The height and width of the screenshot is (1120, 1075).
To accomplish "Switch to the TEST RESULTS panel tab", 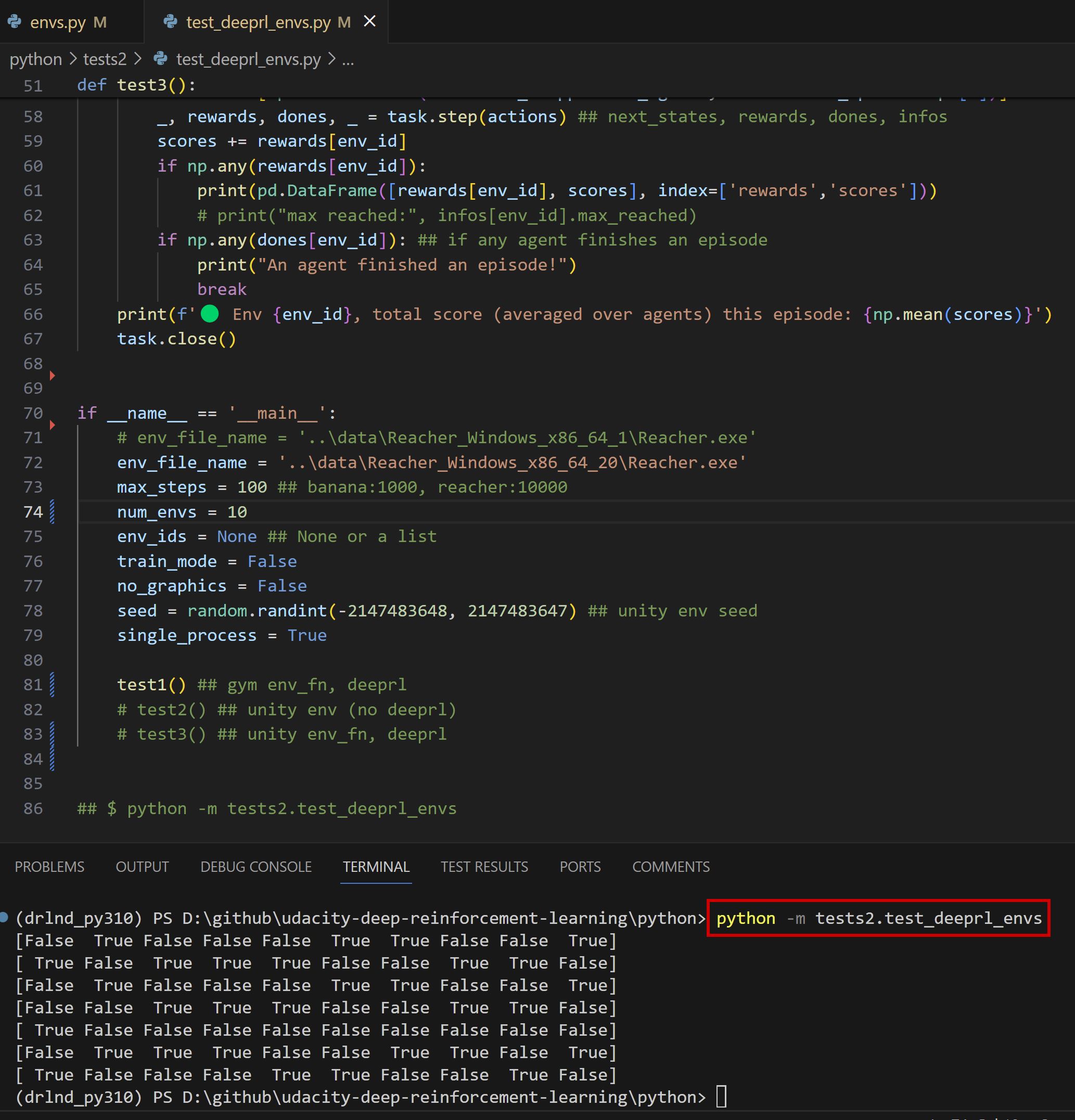I will pos(484,867).
